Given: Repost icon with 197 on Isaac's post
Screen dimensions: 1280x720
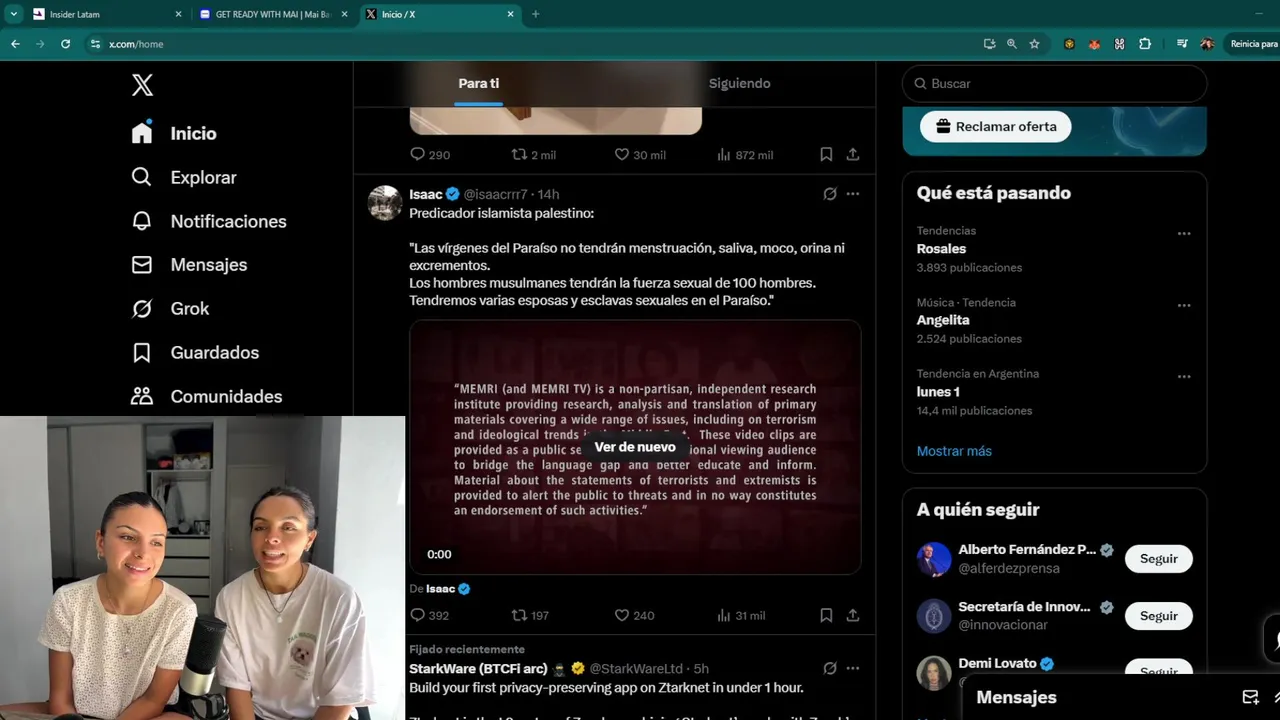Looking at the screenshot, I should pos(520,615).
